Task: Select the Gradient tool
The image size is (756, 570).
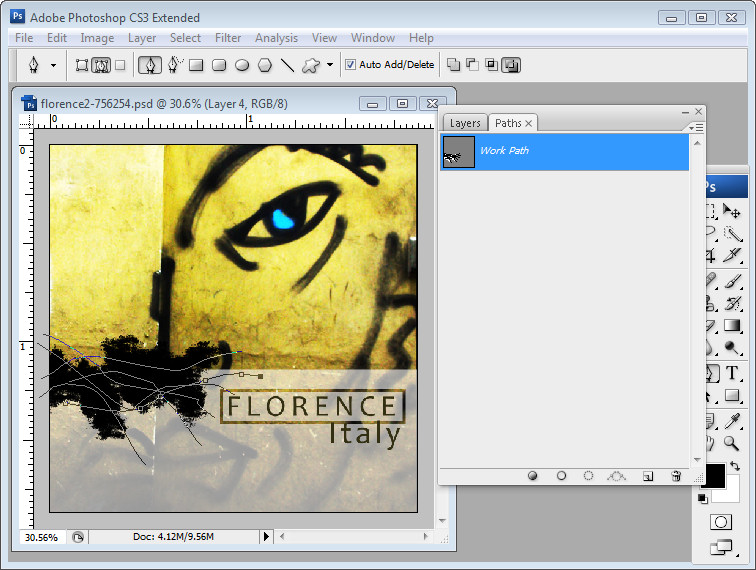Action: 732,326
